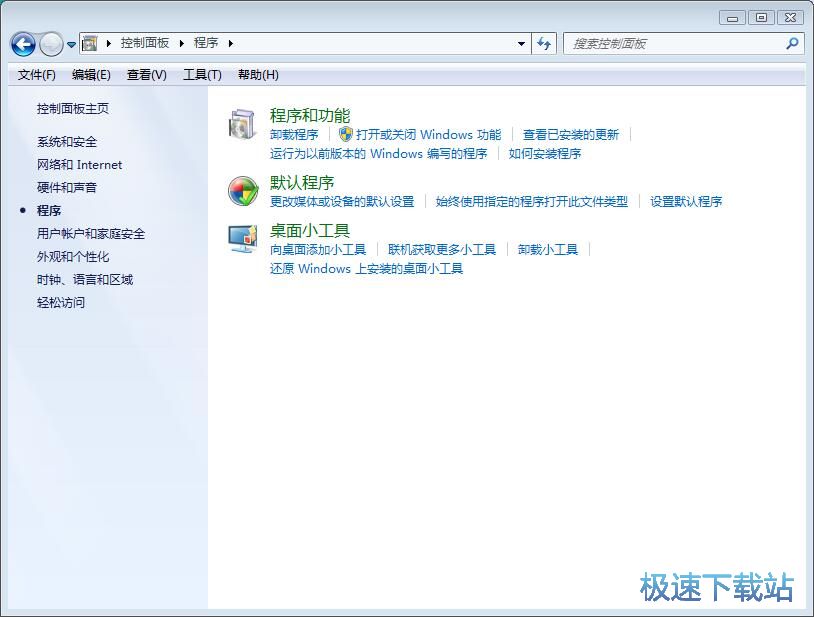Minimize the Control Panel window
814x617 pixels.
pos(732,18)
